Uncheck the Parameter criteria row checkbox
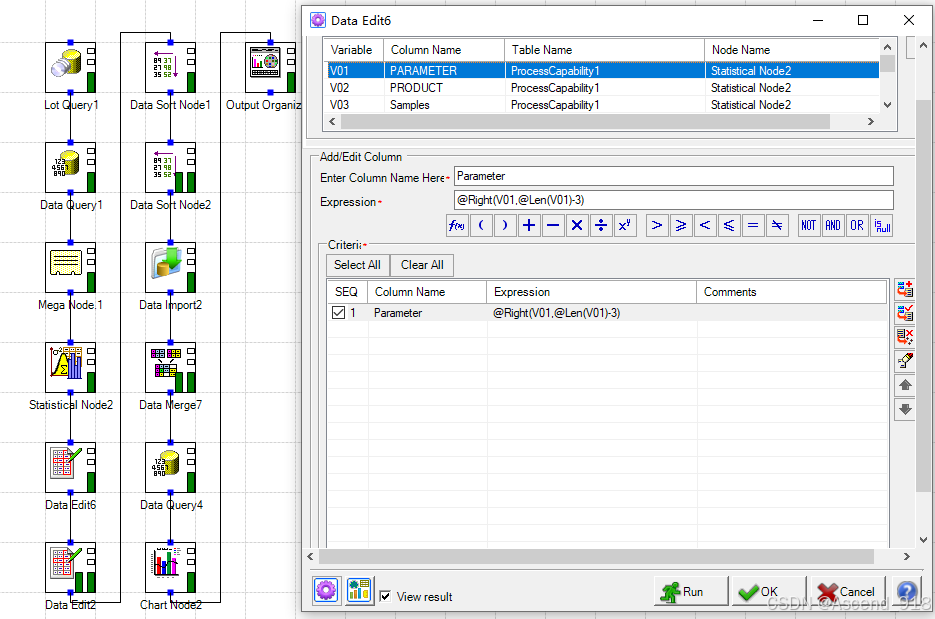The height and width of the screenshot is (619, 935). tap(338, 312)
